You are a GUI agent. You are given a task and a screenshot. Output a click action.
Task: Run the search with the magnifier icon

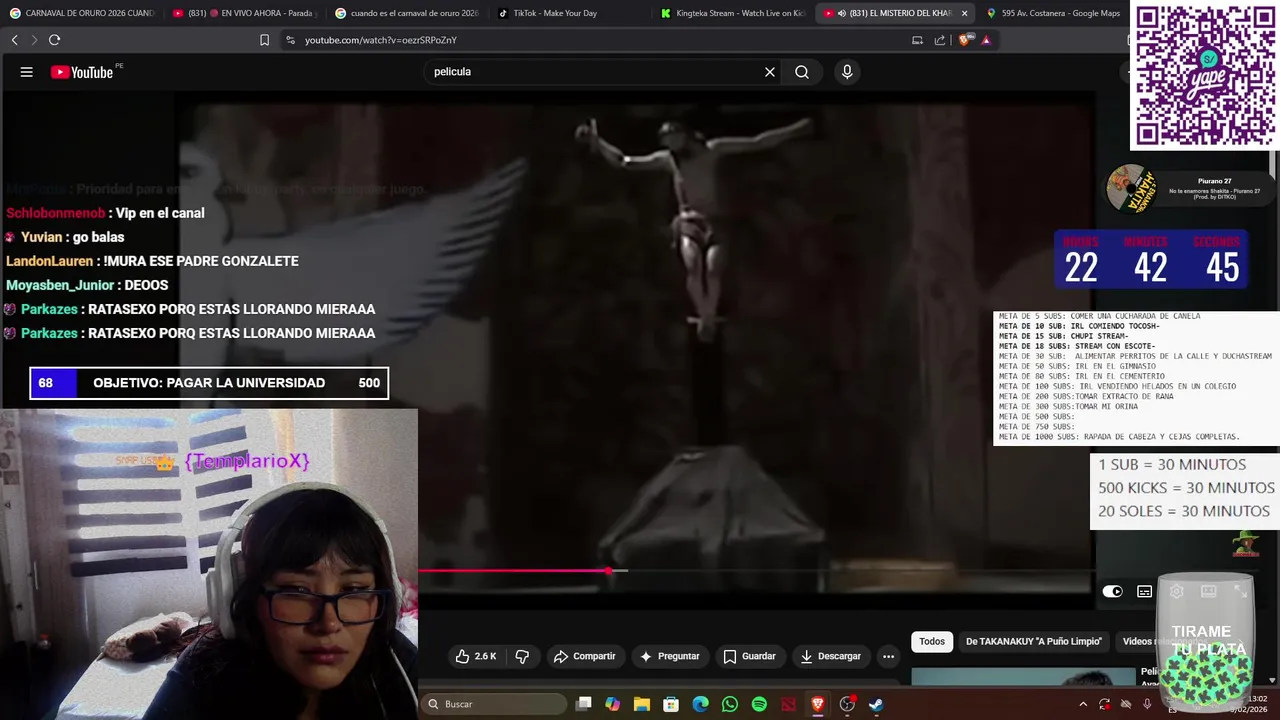[x=802, y=72]
